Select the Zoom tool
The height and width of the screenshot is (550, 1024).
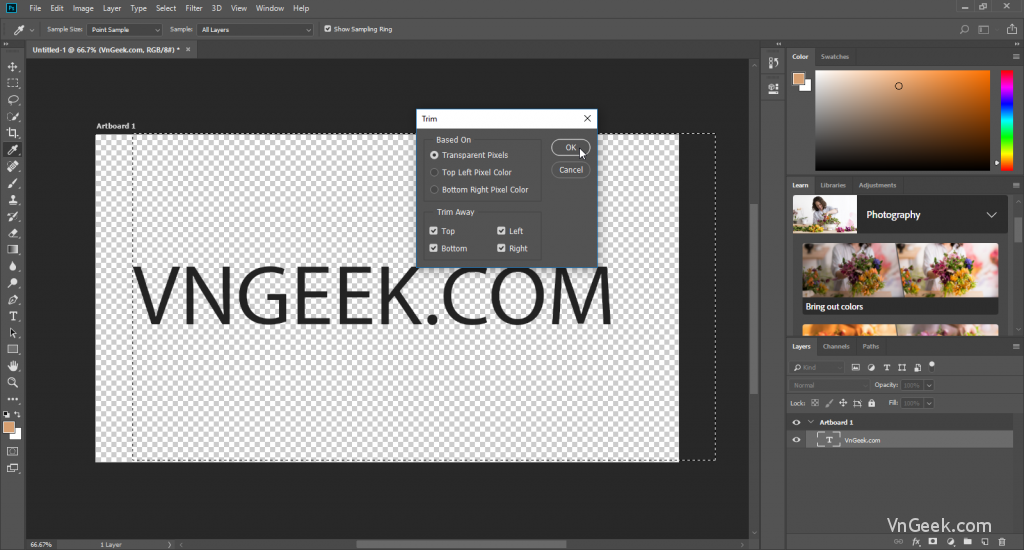coord(12,383)
